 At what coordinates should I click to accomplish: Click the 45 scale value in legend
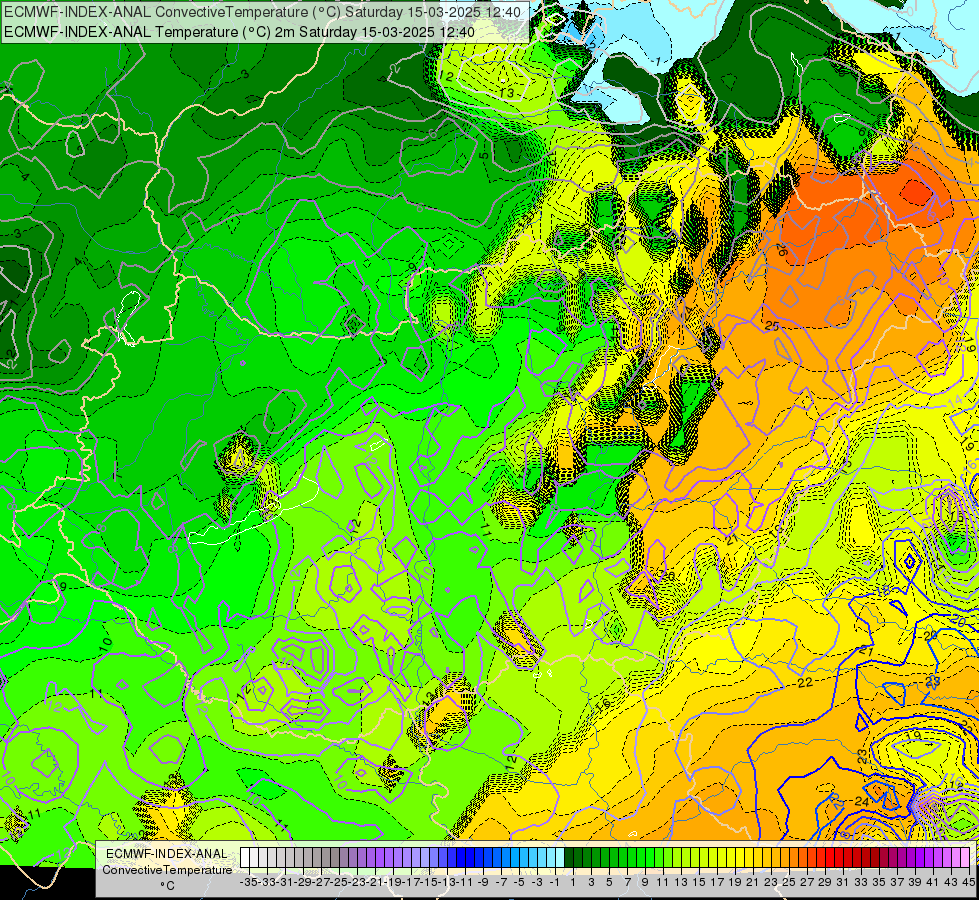[x=968, y=882]
